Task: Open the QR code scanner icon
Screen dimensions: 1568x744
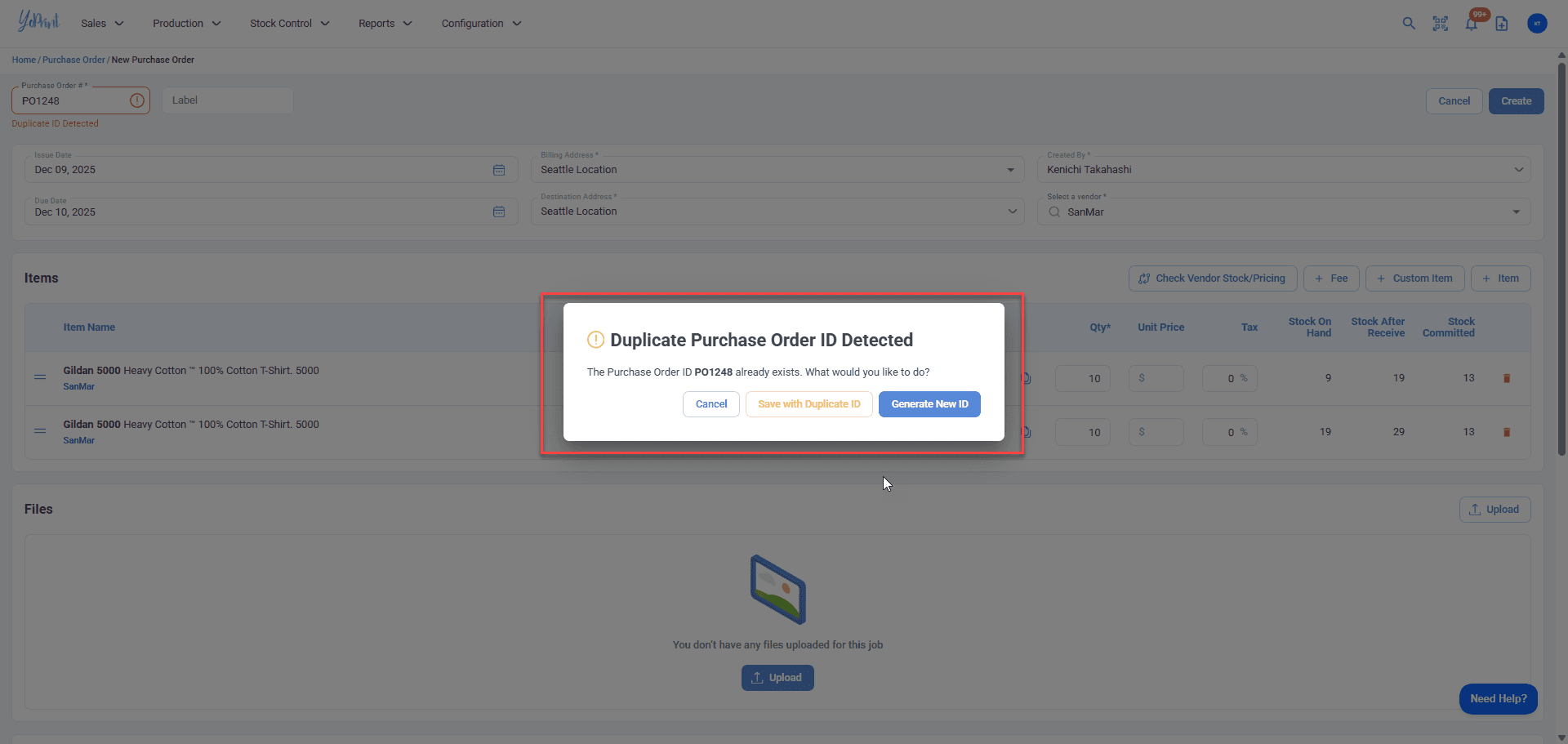Action: (x=1441, y=24)
